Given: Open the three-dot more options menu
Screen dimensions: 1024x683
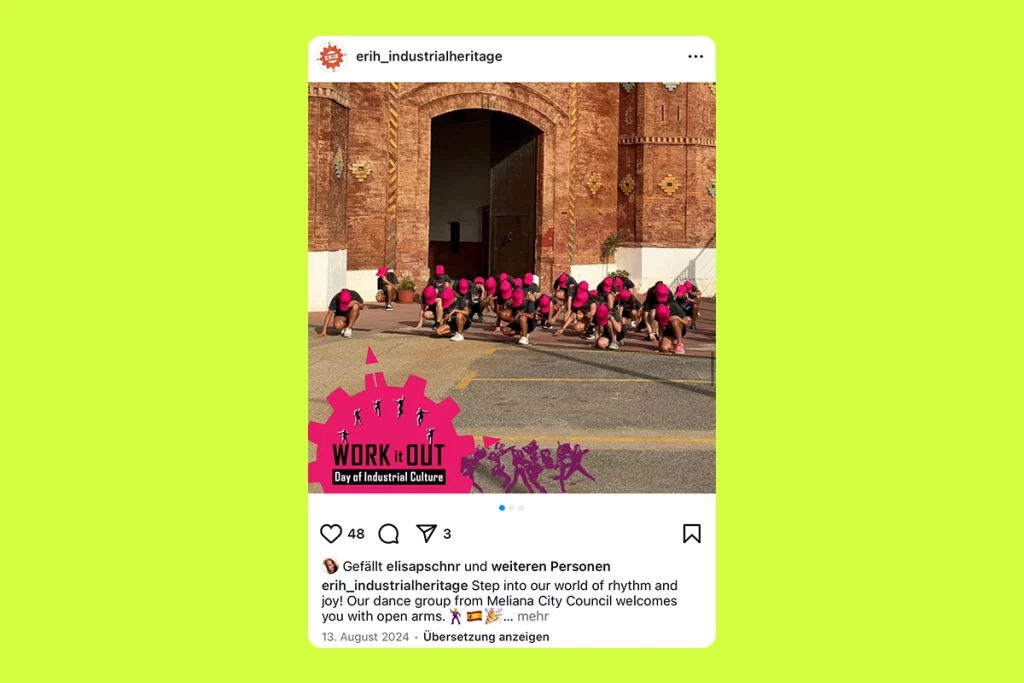Looking at the screenshot, I should [x=696, y=56].
